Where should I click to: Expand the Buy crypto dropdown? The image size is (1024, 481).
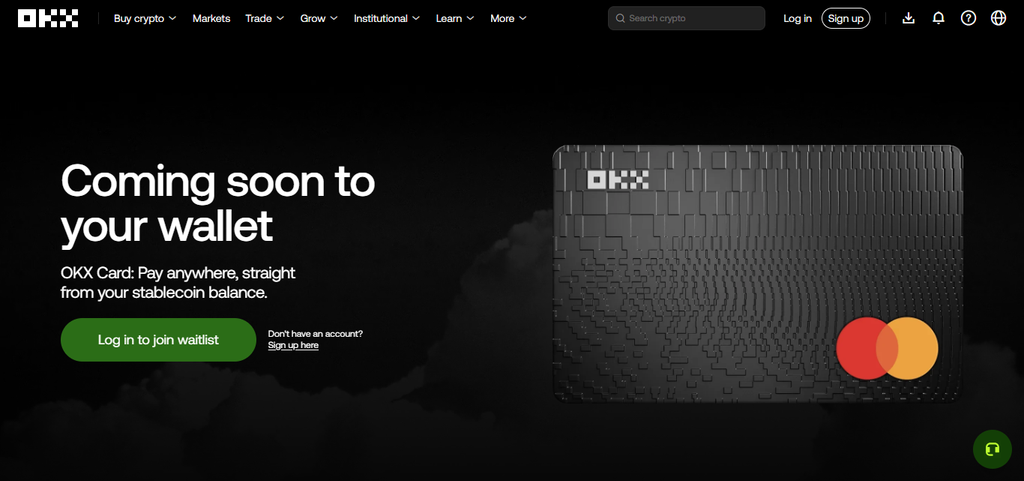145,18
